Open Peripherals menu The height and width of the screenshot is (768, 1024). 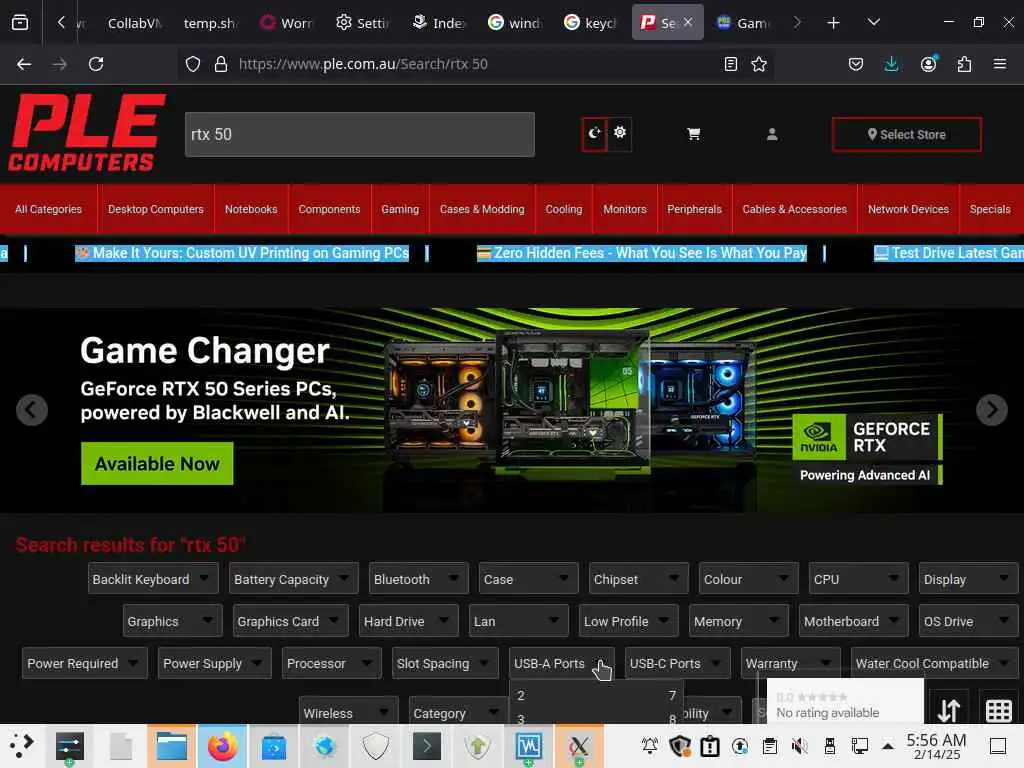point(694,209)
